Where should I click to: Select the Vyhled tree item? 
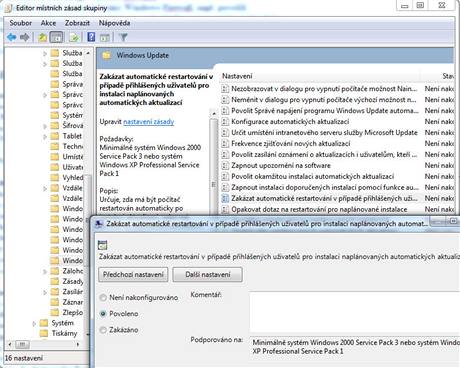click(x=72, y=177)
